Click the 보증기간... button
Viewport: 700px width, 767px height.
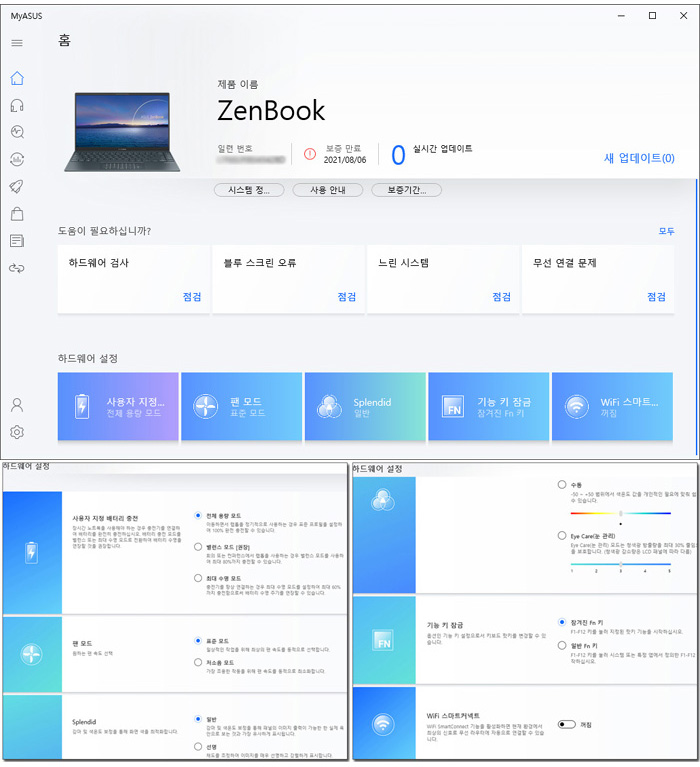(x=406, y=190)
